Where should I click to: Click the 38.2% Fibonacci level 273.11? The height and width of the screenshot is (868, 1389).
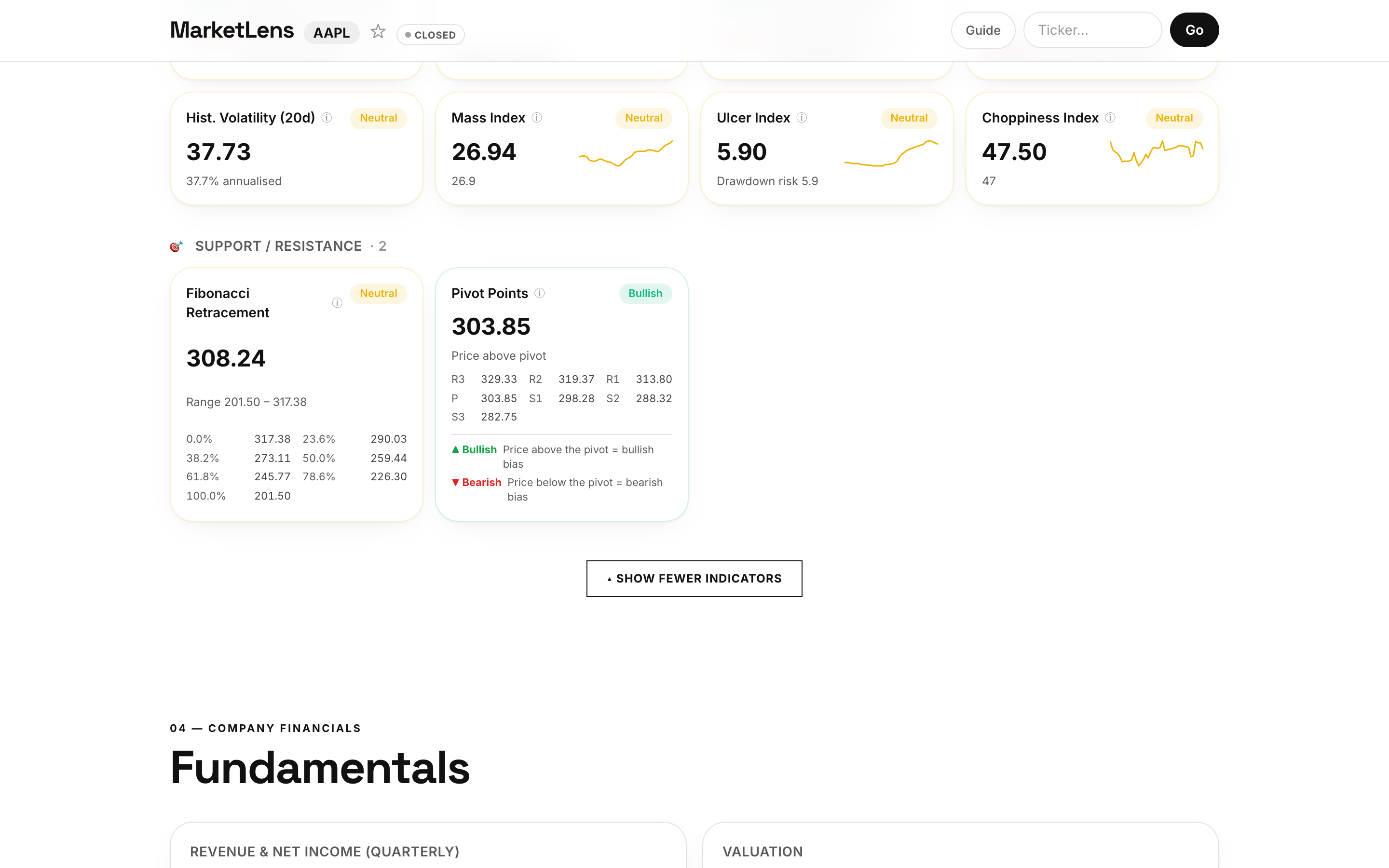point(272,458)
